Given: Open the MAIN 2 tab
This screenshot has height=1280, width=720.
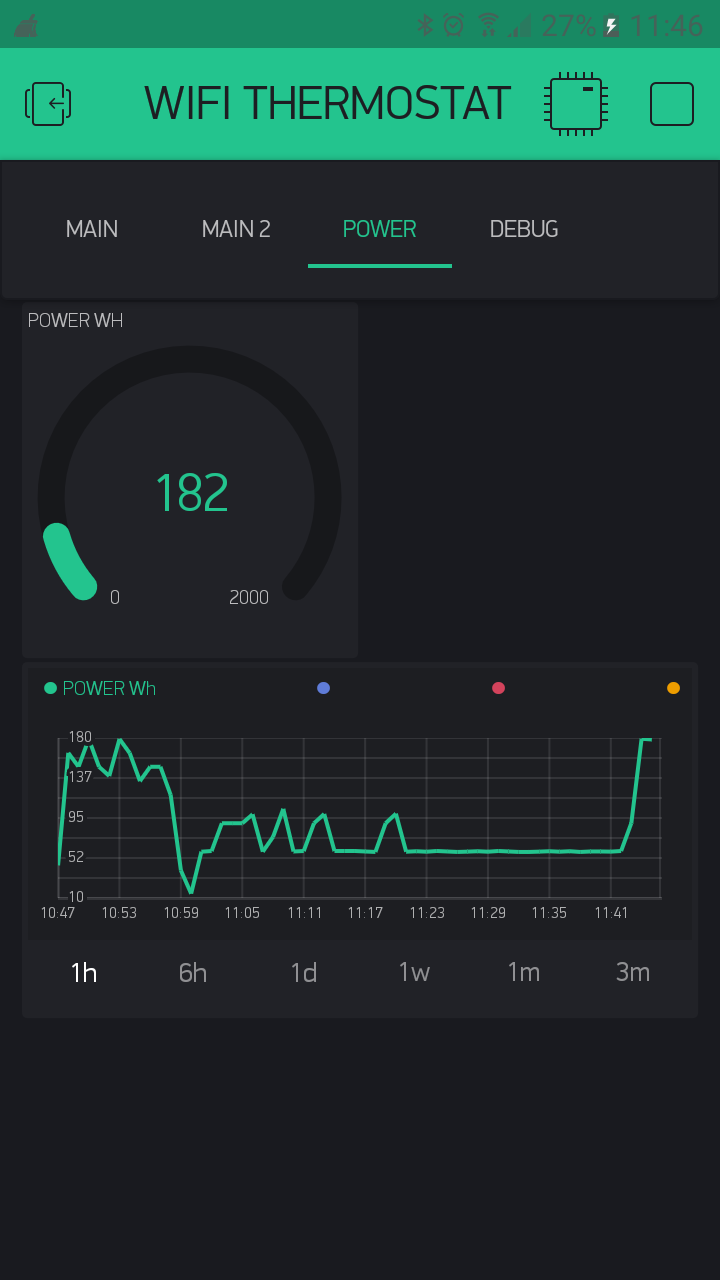Looking at the screenshot, I should pyautogui.click(x=236, y=229).
